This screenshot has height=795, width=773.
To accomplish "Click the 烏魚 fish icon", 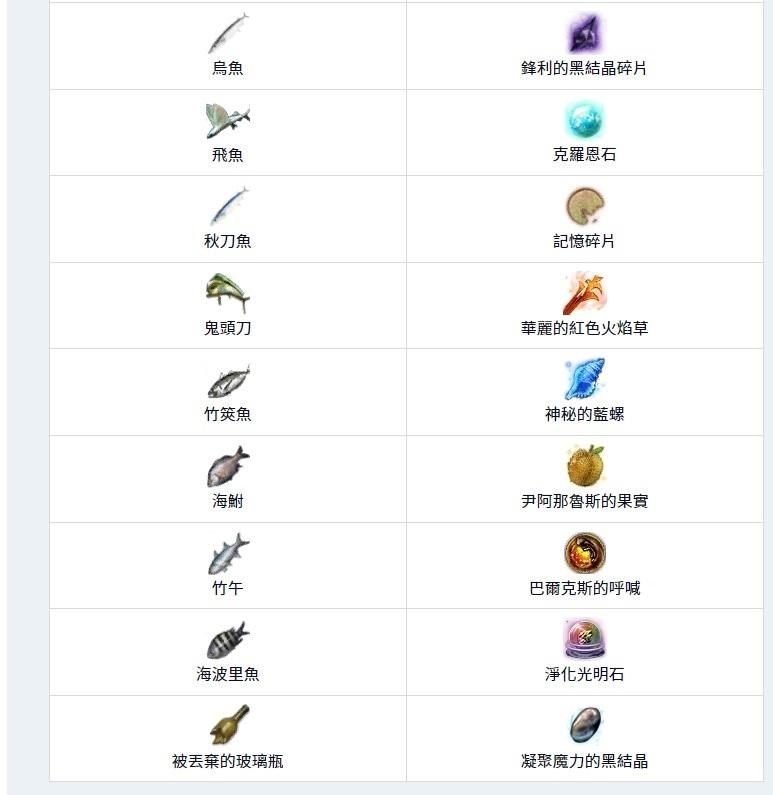I will [228, 34].
